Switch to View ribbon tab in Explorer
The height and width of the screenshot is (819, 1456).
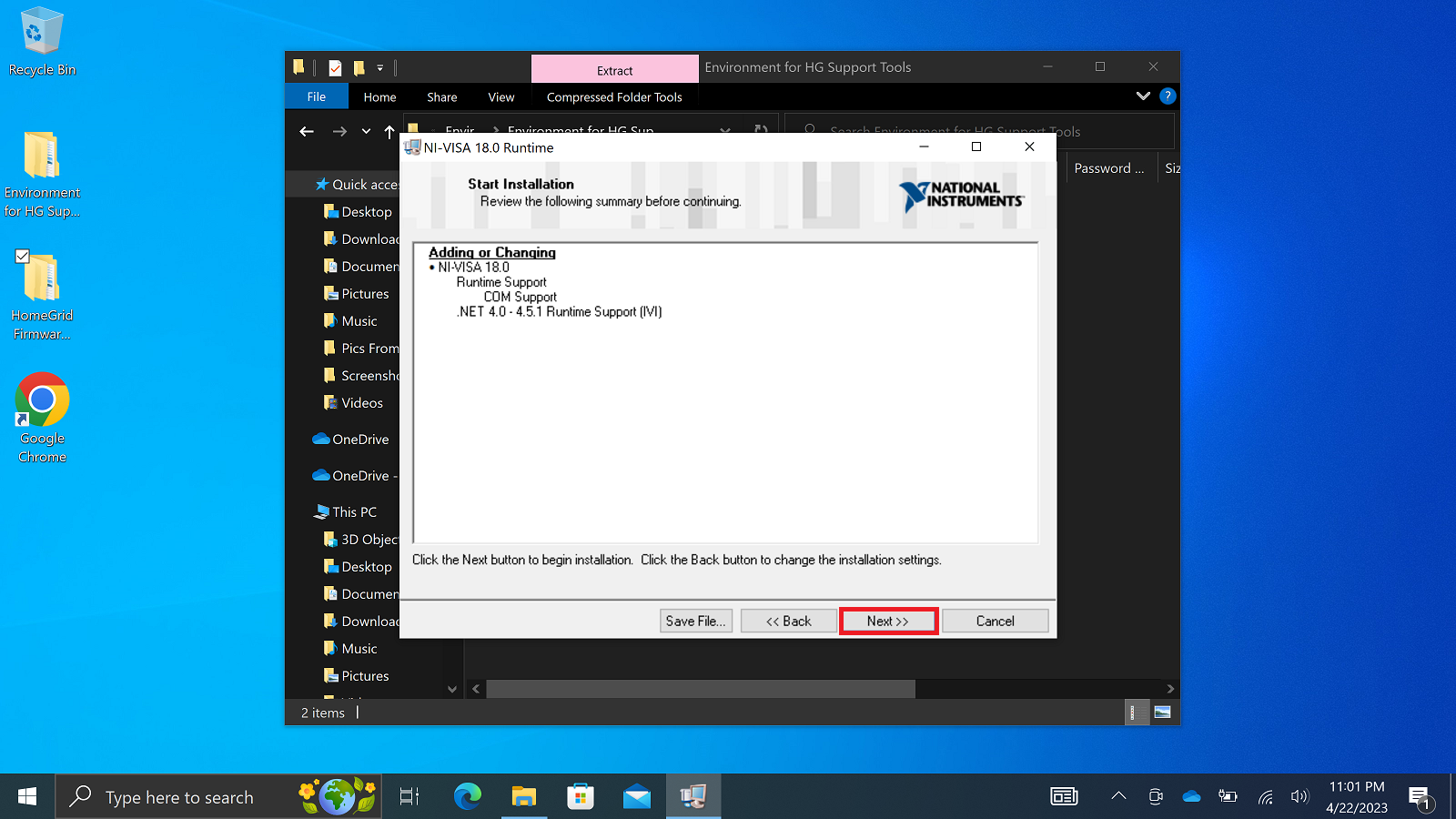pyautogui.click(x=501, y=96)
